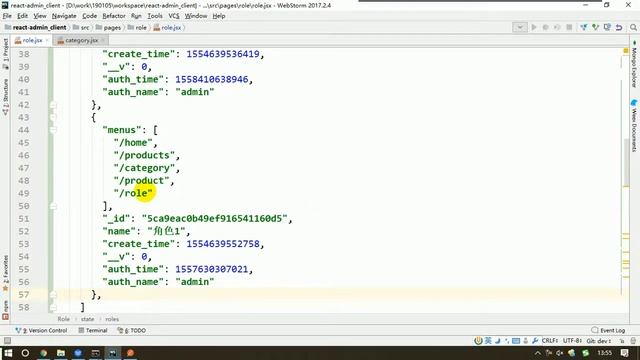The width and height of the screenshot is (640, 360).
Task: Collapse the menus array at line 44
Action: click(53, 130)
